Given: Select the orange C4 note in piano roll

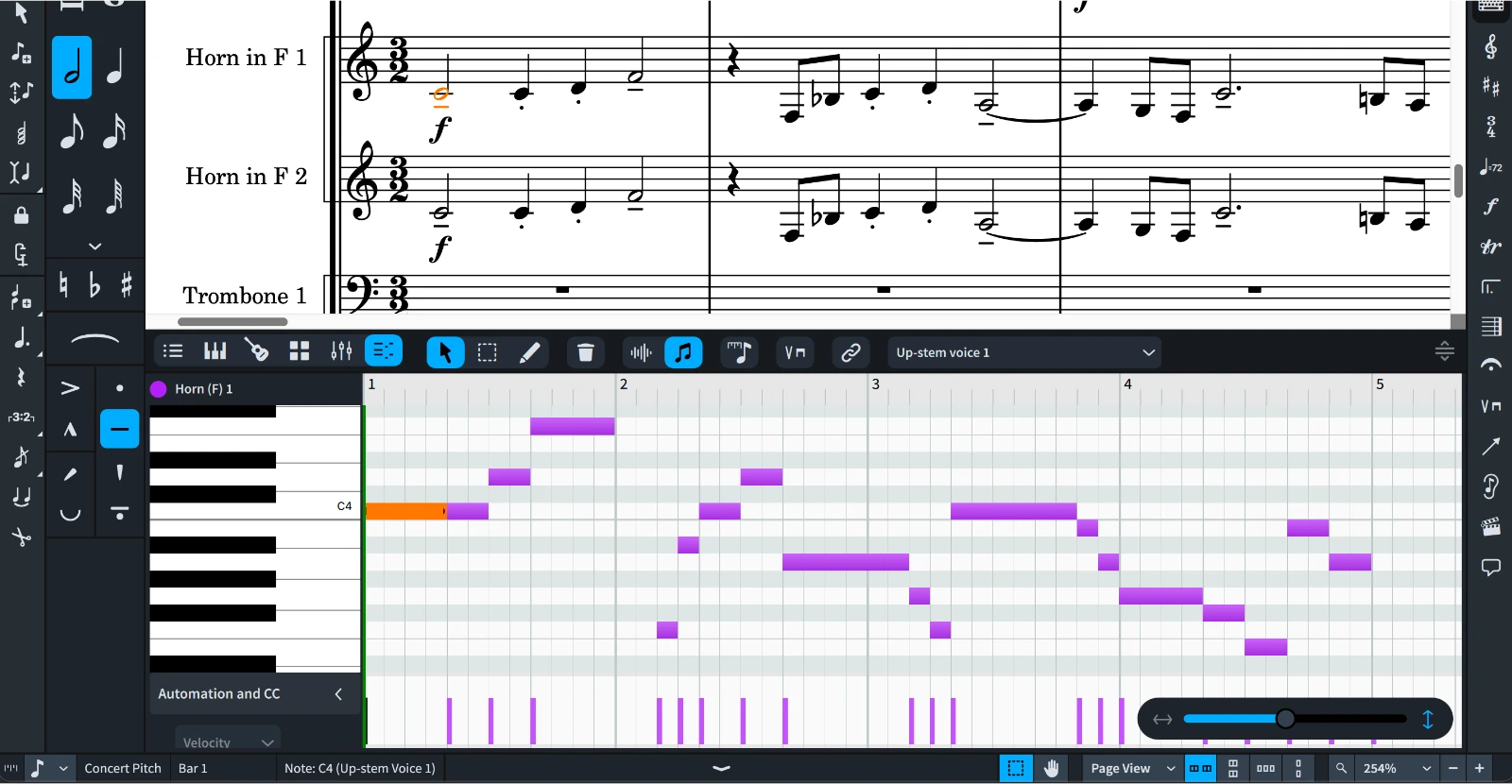Looking at the screenshot, I should [405, 511].
